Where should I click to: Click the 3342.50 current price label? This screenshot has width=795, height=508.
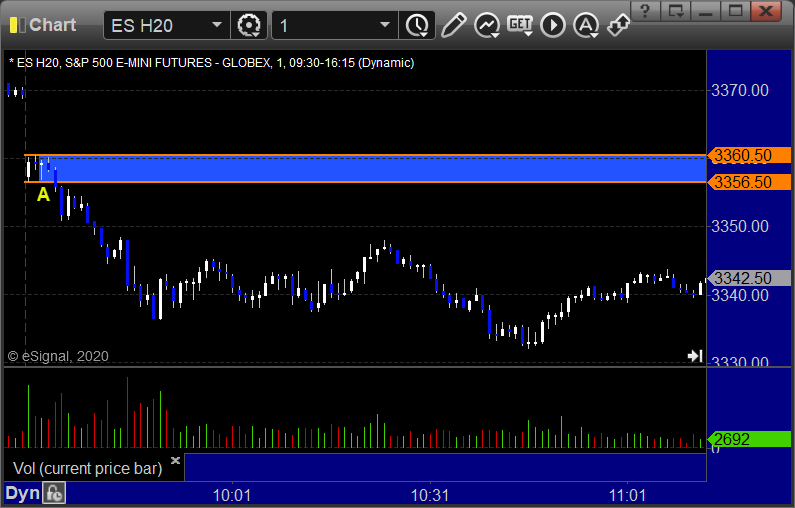point(749,278)
